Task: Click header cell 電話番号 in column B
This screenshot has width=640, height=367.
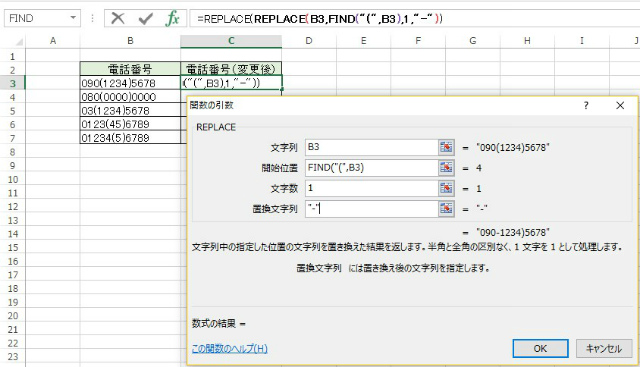Action: [130, 69]
